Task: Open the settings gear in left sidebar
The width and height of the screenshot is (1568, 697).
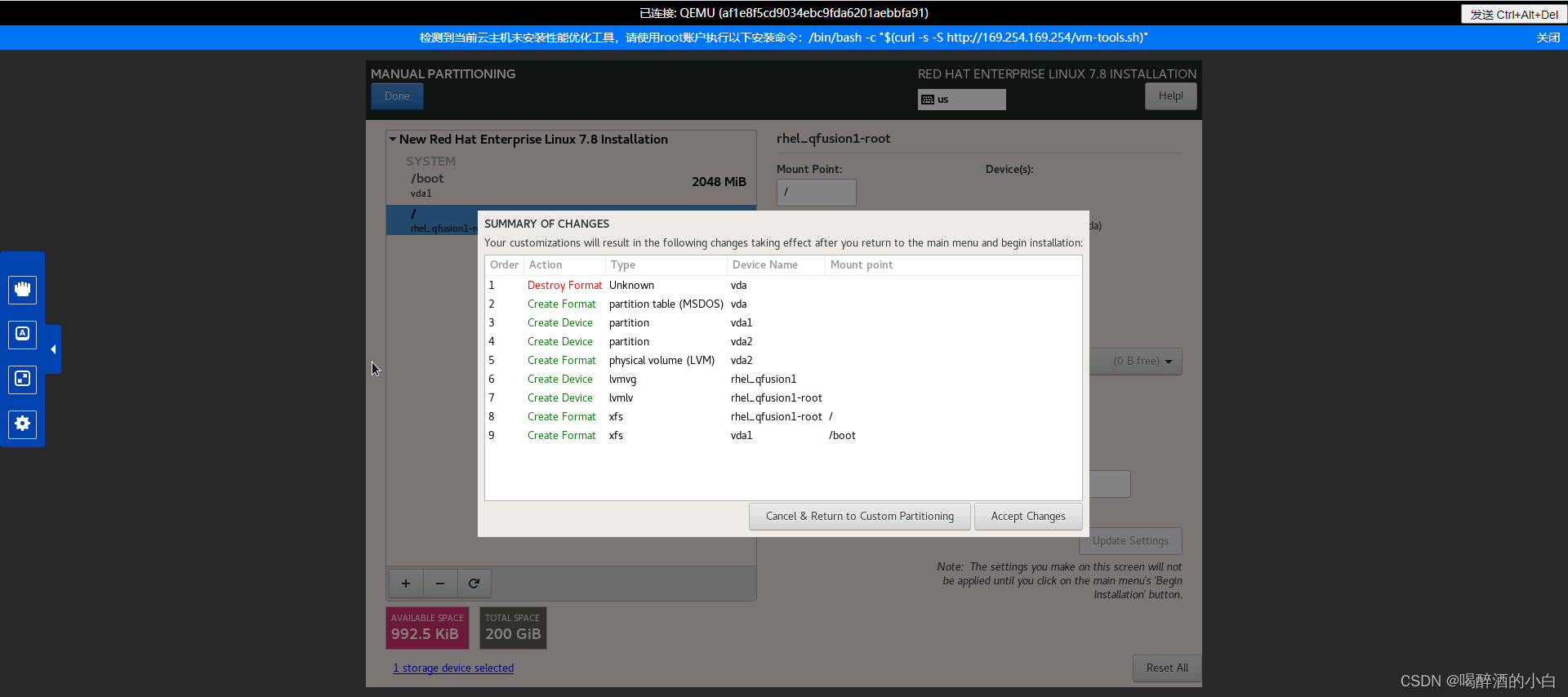Action: tap(23, 424)
